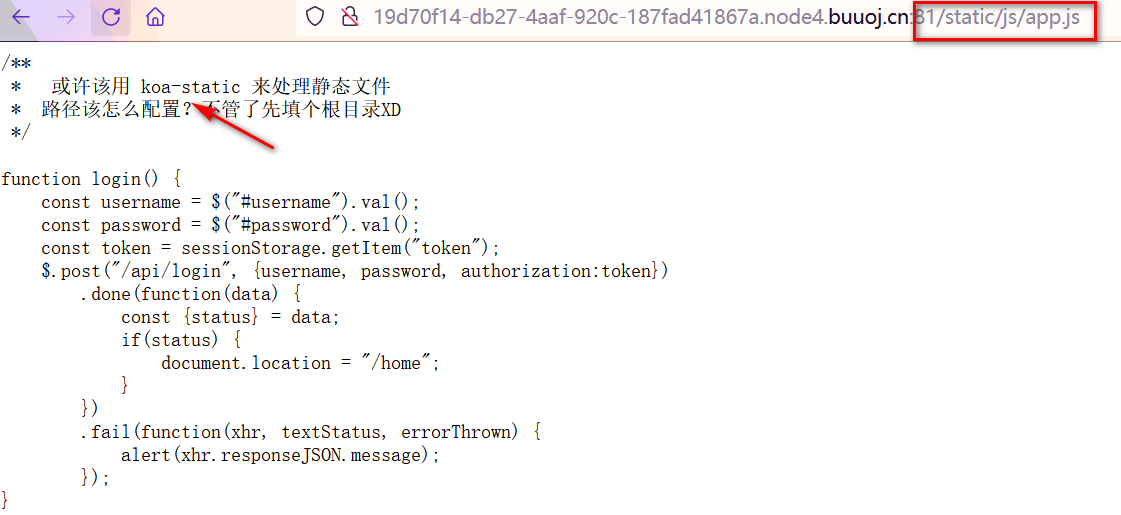Reload the current app.js page

click(111, 17)
